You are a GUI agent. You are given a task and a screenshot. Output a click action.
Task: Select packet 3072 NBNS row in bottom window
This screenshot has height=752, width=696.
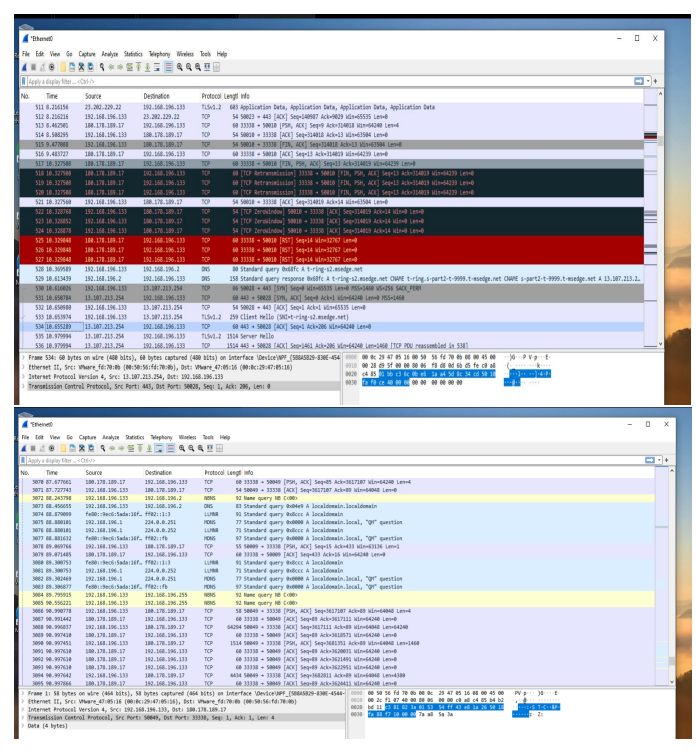tap(337, 498)
